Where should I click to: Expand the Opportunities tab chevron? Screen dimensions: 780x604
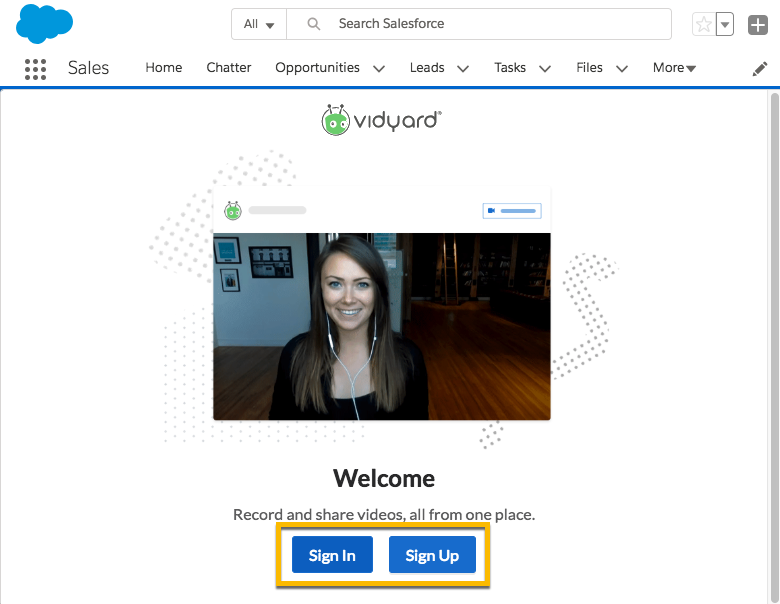379,68
